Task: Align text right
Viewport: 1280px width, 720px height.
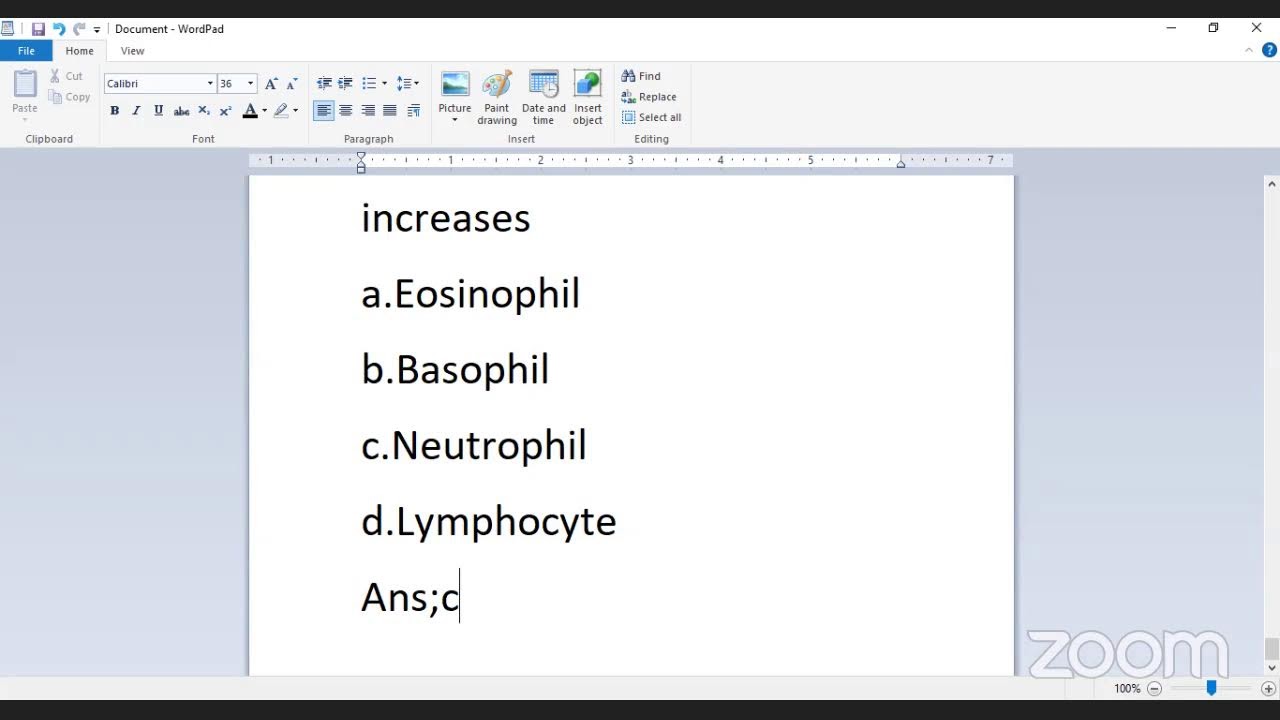Action: click(x=368, y=111)
